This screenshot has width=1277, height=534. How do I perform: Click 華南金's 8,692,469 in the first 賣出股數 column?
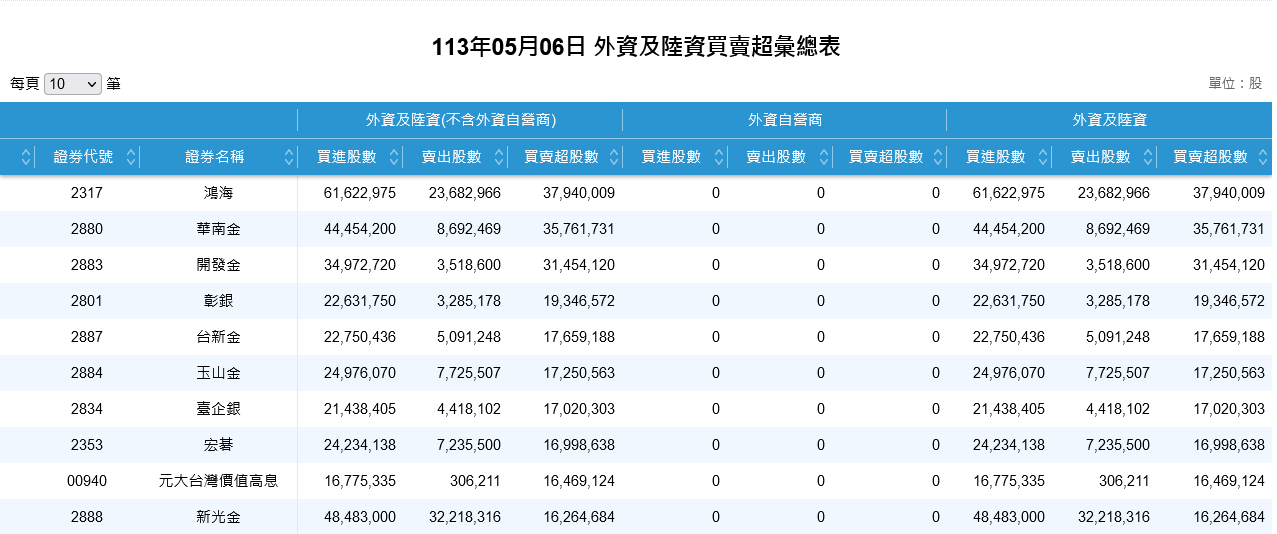[x=469, y=229]
